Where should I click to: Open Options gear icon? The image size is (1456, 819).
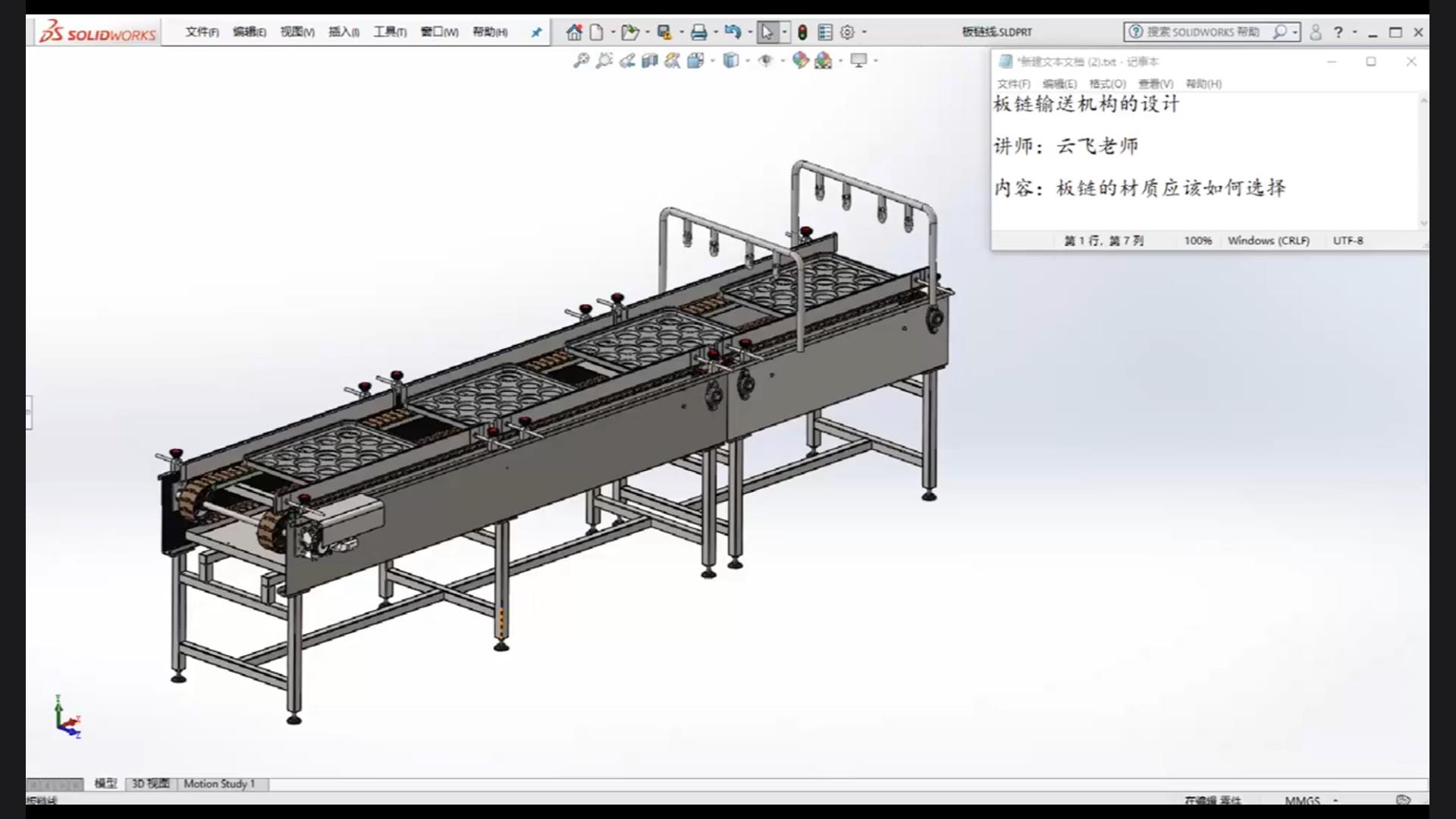[847, 32]
